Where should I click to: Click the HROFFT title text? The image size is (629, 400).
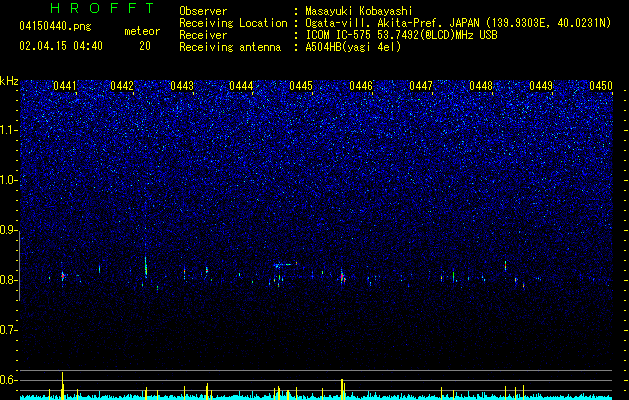[103, 8]
